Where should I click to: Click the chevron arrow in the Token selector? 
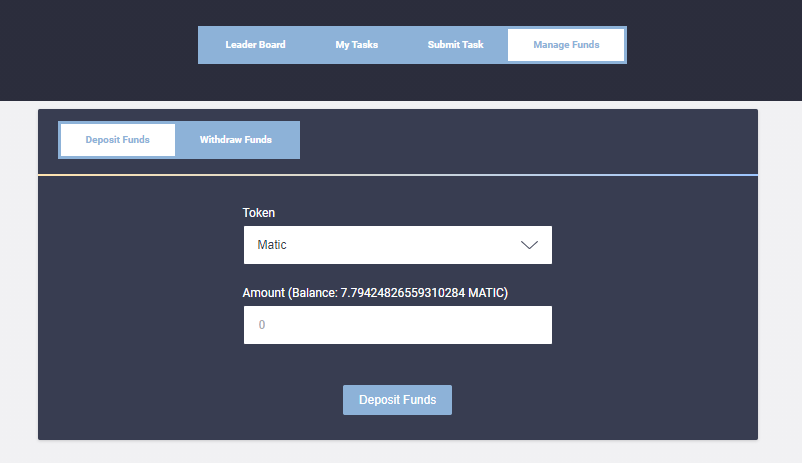(x=529, y=245)
